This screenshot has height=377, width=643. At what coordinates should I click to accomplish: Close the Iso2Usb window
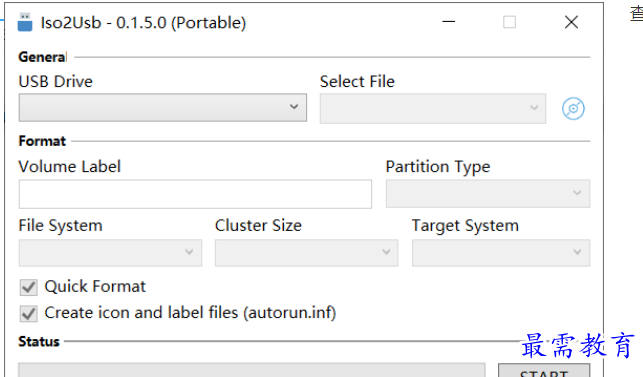[571, 22]
